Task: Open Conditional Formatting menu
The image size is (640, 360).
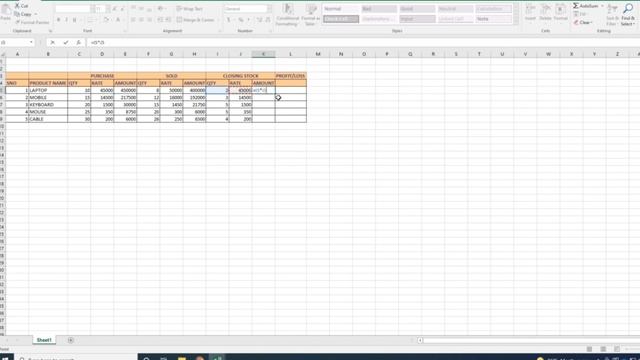Action: [x=287, y=15]
